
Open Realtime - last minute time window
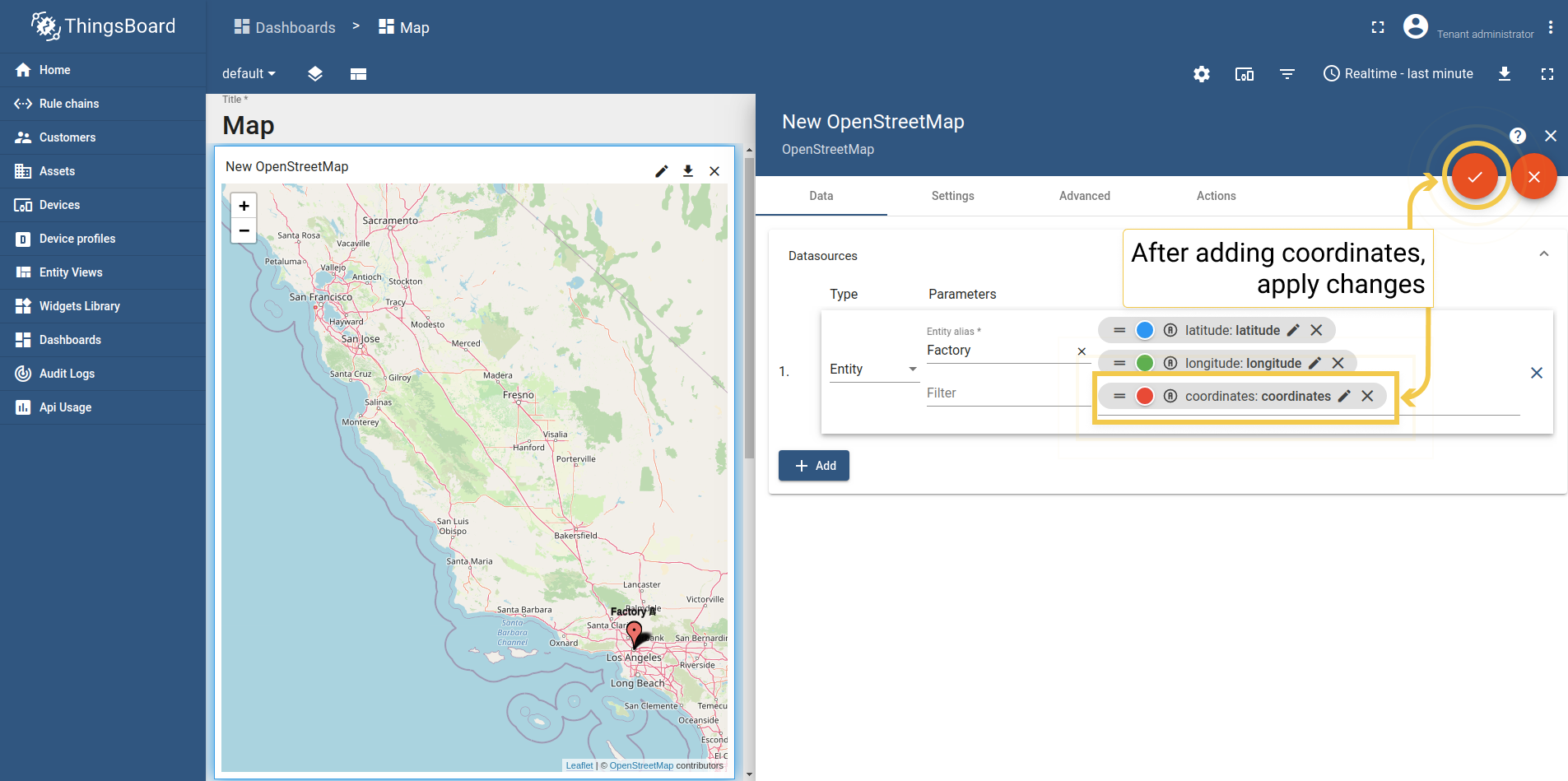(1398, 74)
